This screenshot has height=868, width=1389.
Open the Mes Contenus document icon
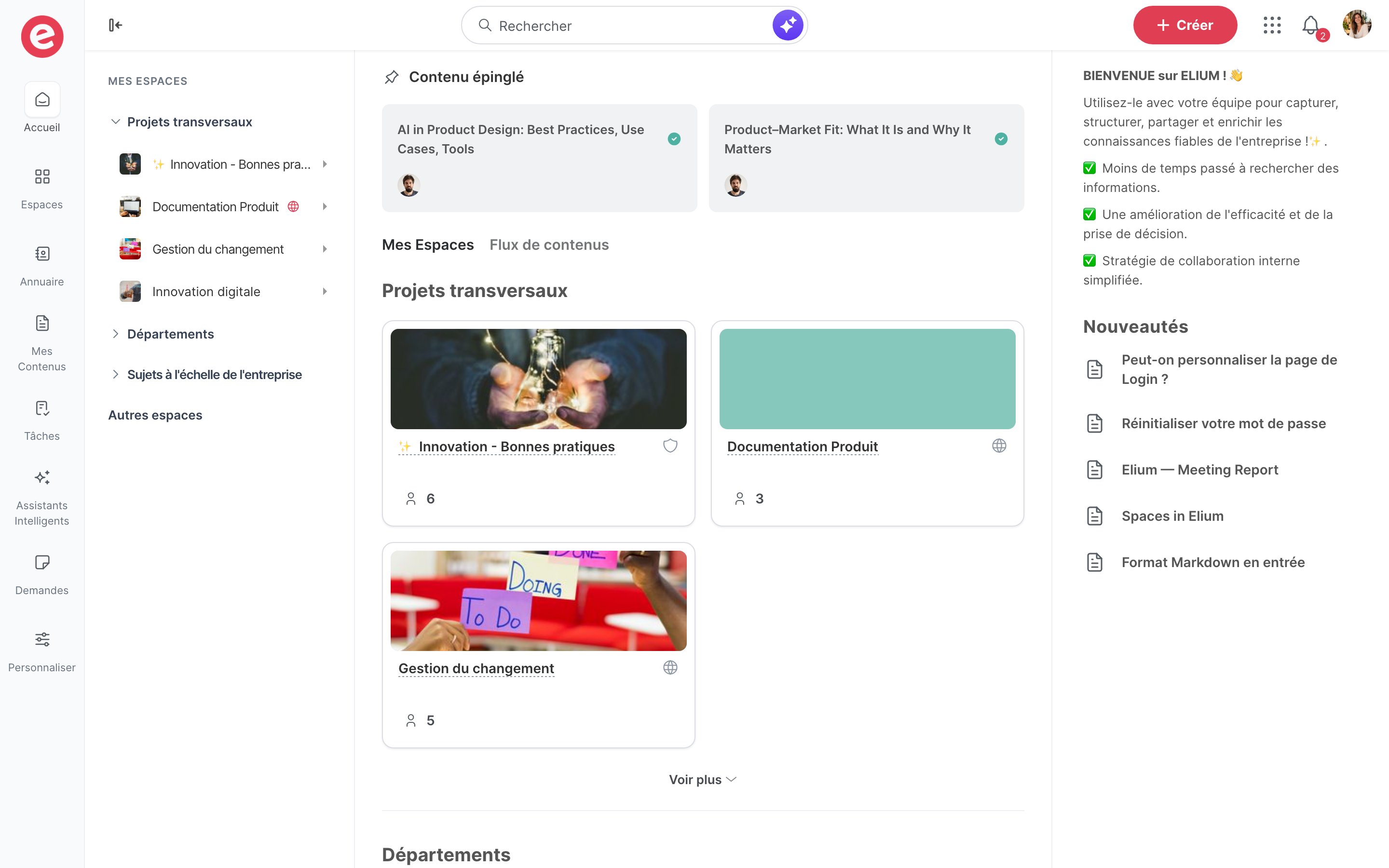[x=42, y=323]
